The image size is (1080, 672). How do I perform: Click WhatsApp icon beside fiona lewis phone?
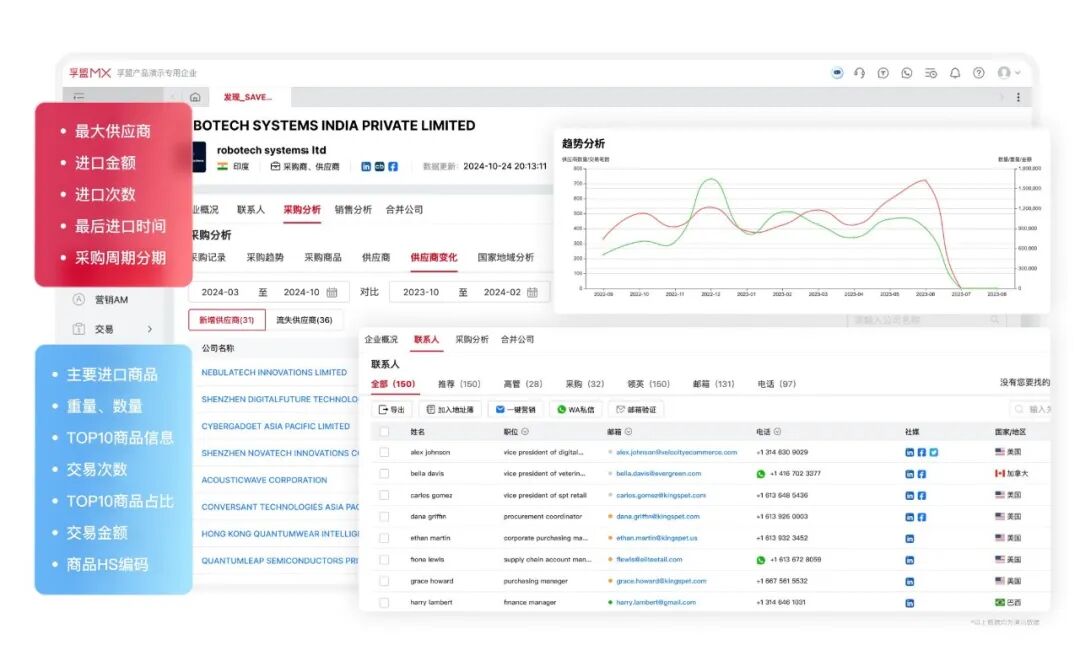760,560
